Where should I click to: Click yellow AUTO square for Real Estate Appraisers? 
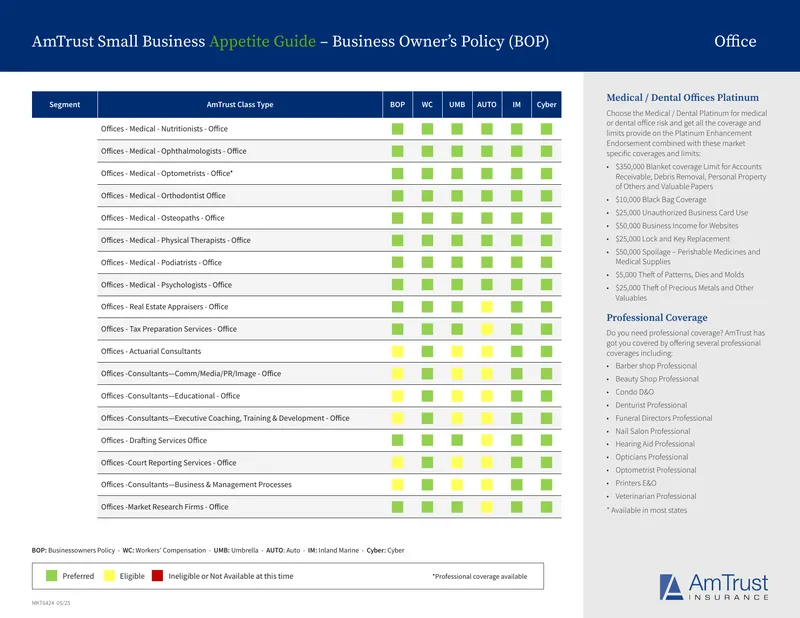pyautogui.click(x=487, y=307)
